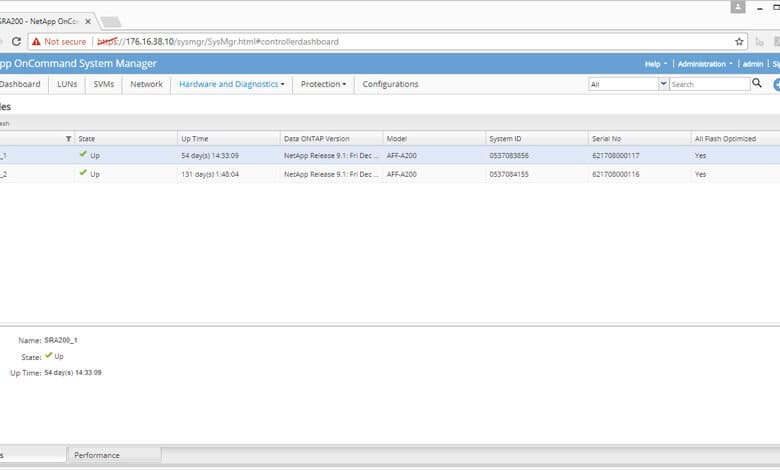Click the browser address bar URL

[x=218, y=42]
